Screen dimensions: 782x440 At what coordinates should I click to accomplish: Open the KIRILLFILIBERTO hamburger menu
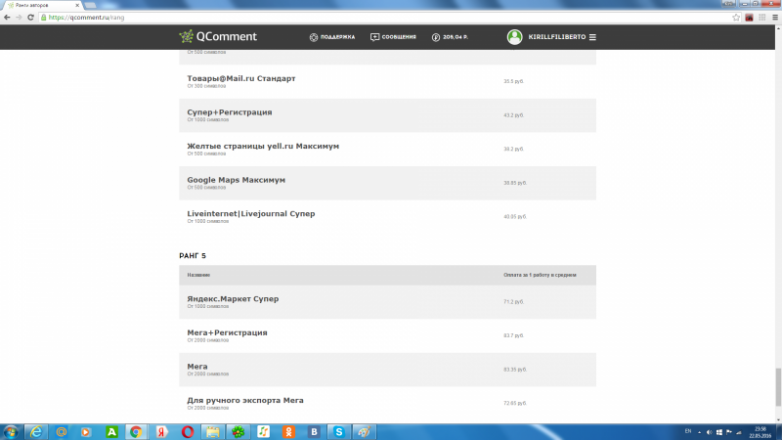(x=592, y=37)
